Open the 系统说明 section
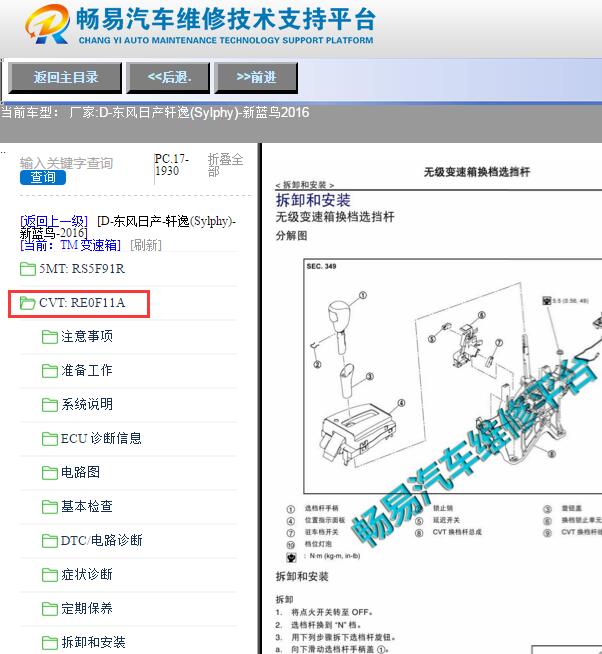Viewport: 602px width, 654px height. (x=87, y=405)
